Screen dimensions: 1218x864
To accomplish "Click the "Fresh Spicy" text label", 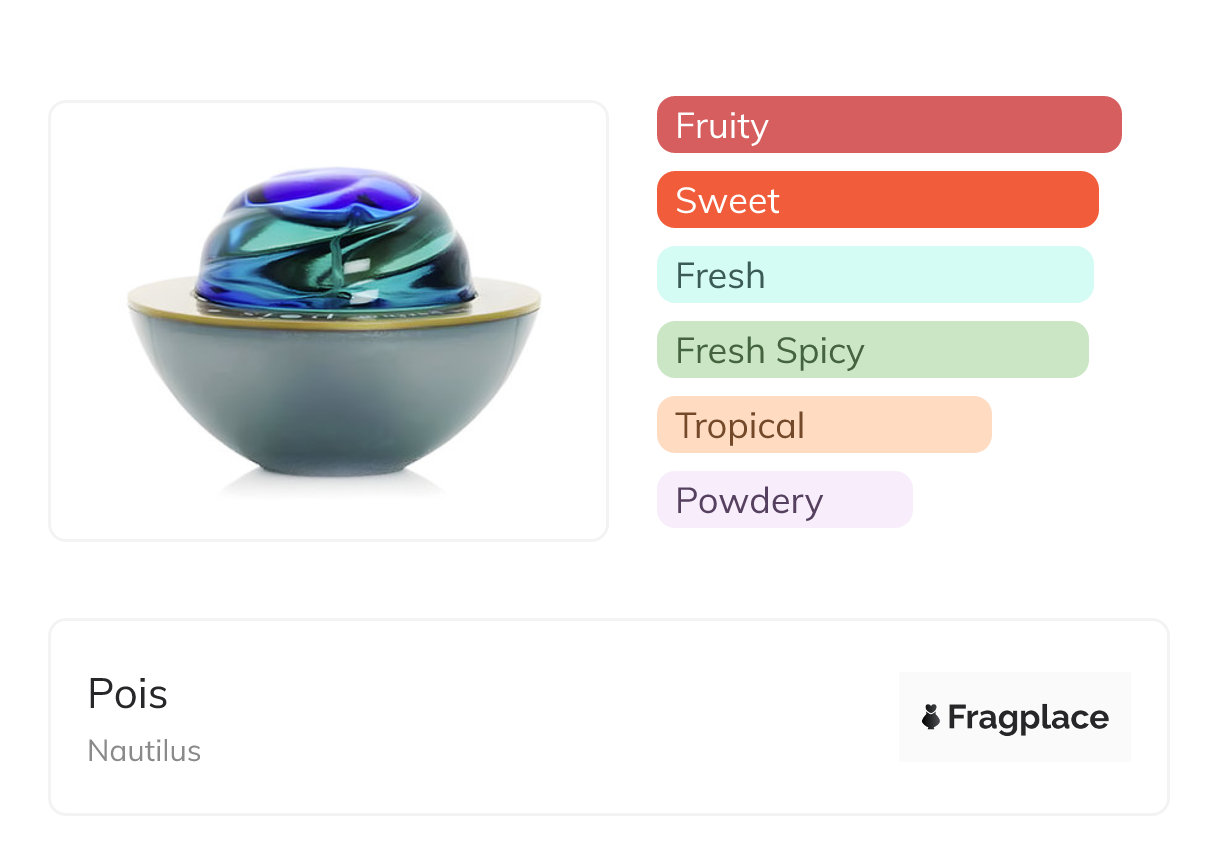I will 770,350.
